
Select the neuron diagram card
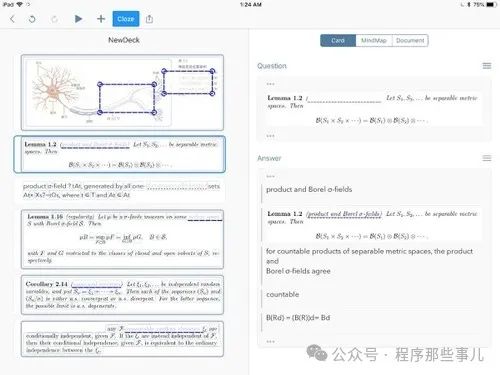coord(122,93)
